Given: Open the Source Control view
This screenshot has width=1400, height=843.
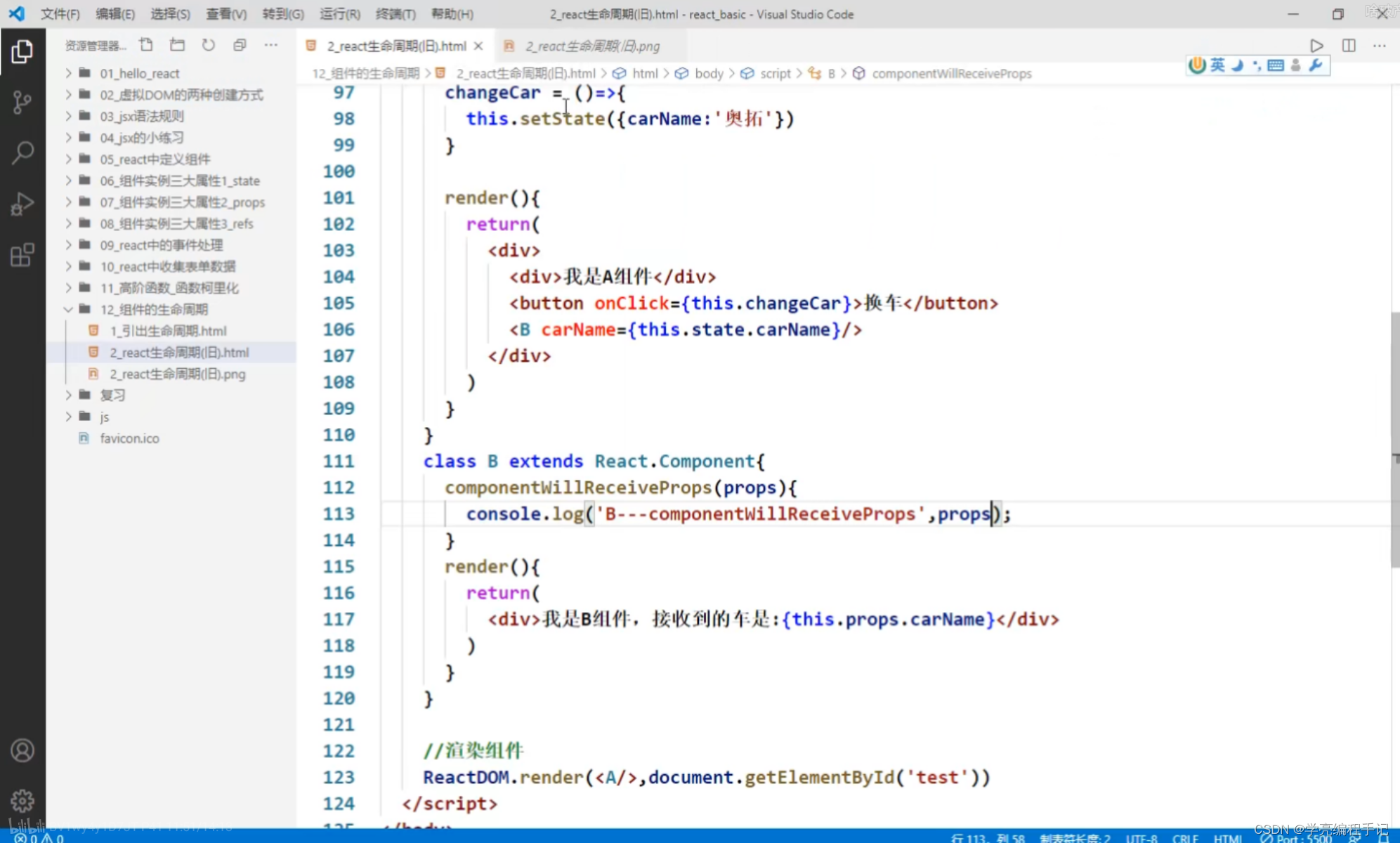Looking at the screenshot, I should coord(22,103).
